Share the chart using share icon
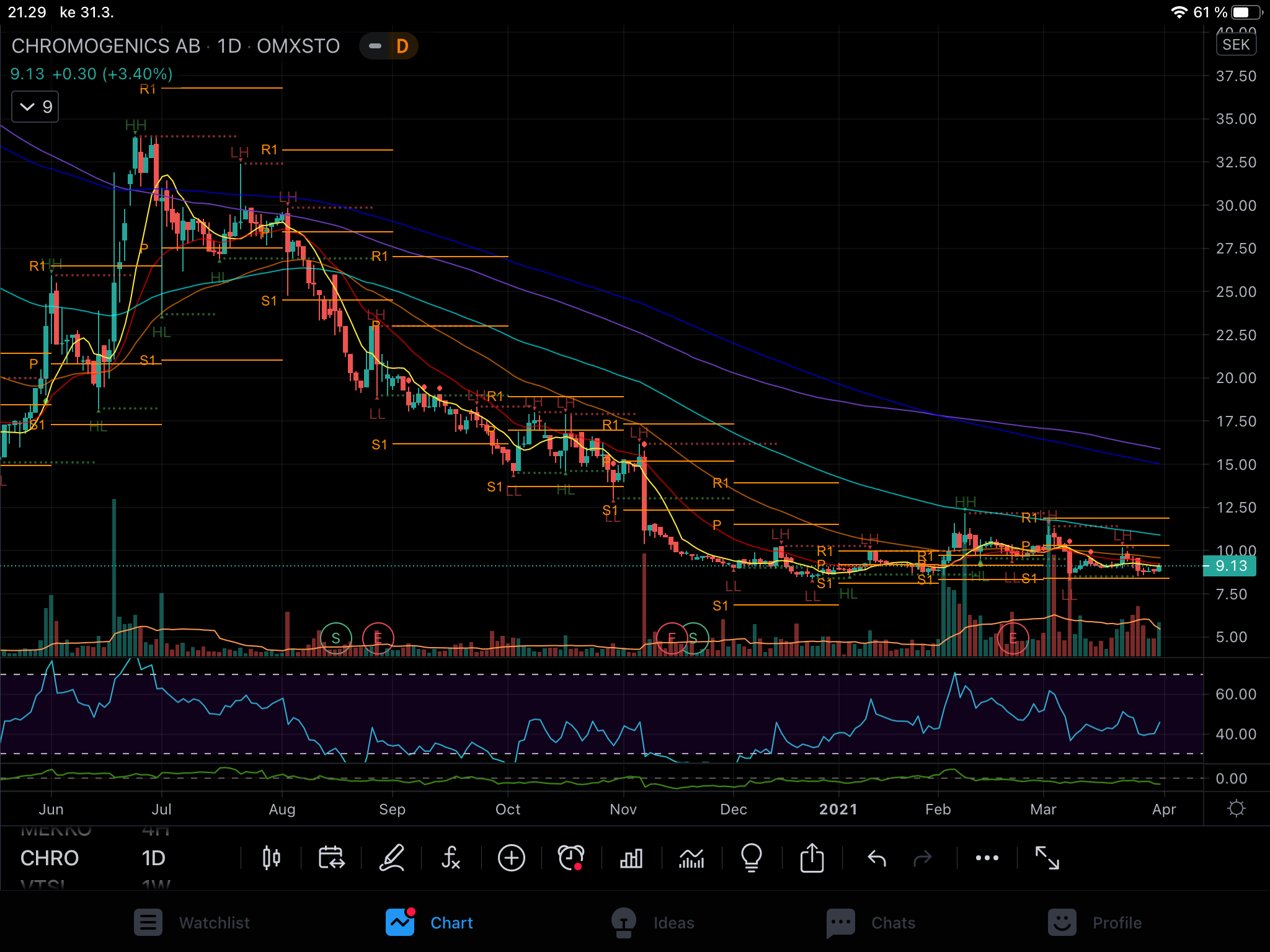This screenshot has height=952, width=1270. pos(812,858)
